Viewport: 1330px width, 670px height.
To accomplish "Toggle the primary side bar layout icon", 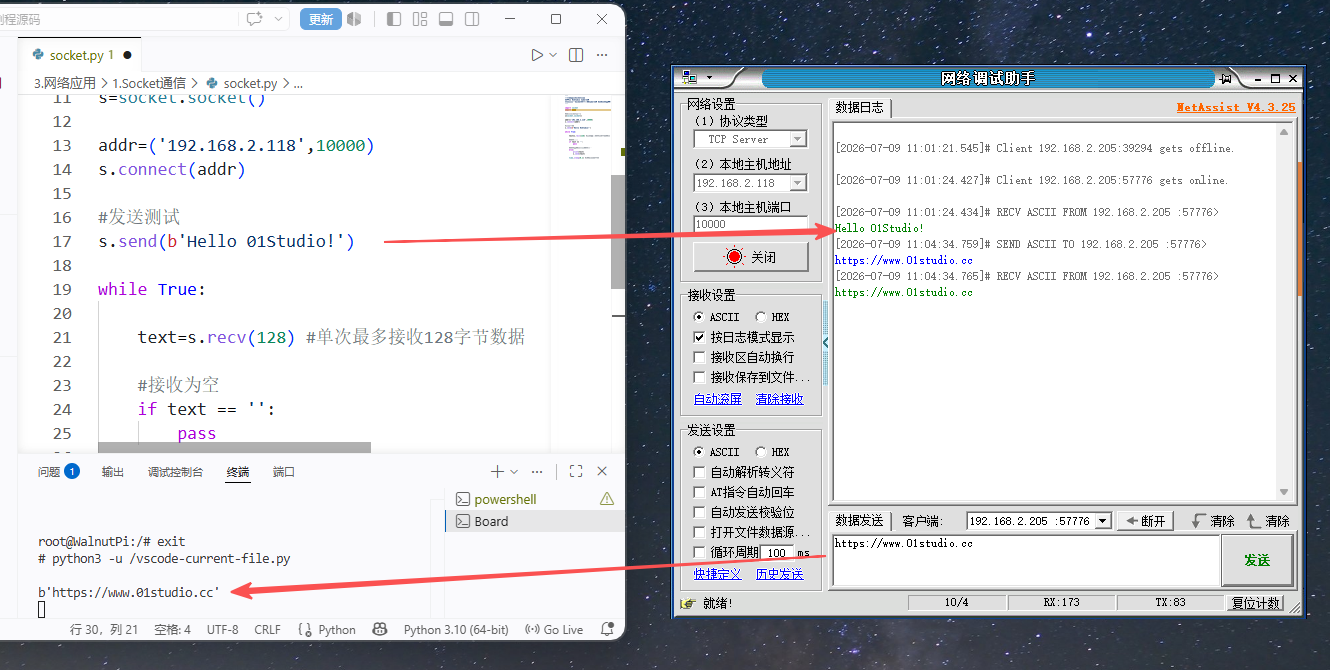I will 394,19.
